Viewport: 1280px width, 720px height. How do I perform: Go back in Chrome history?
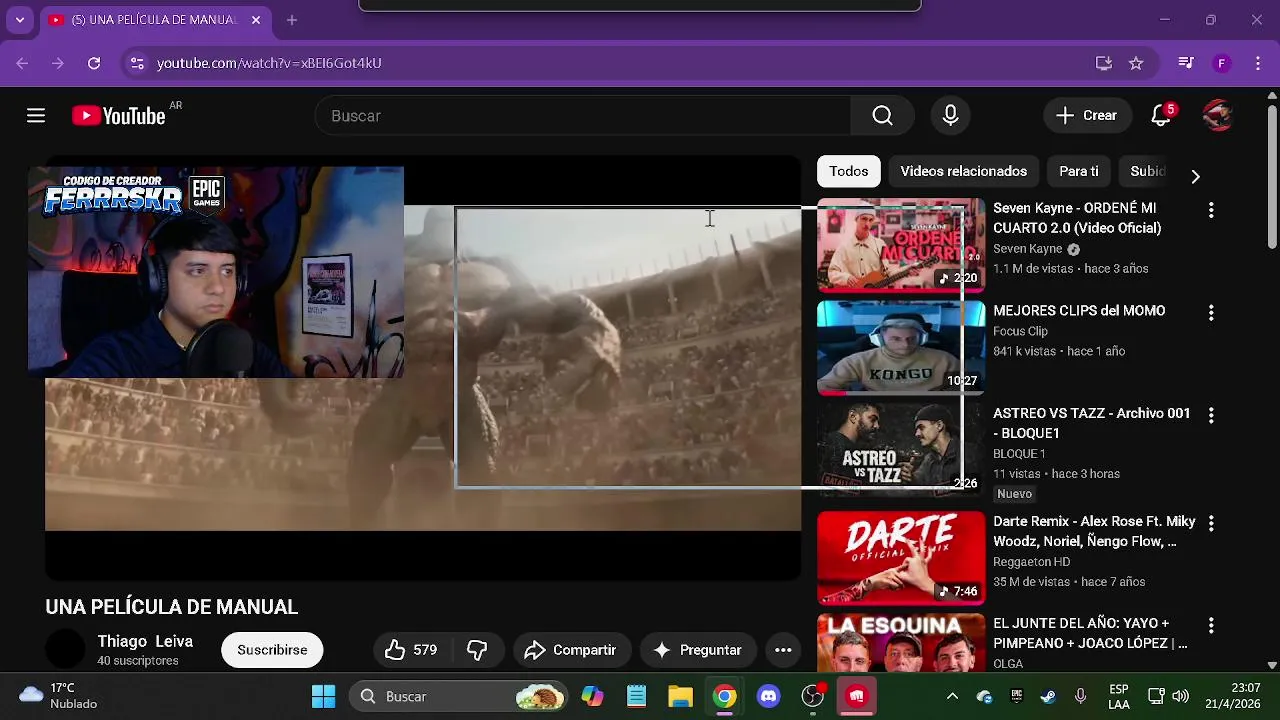tap(22, 63)
